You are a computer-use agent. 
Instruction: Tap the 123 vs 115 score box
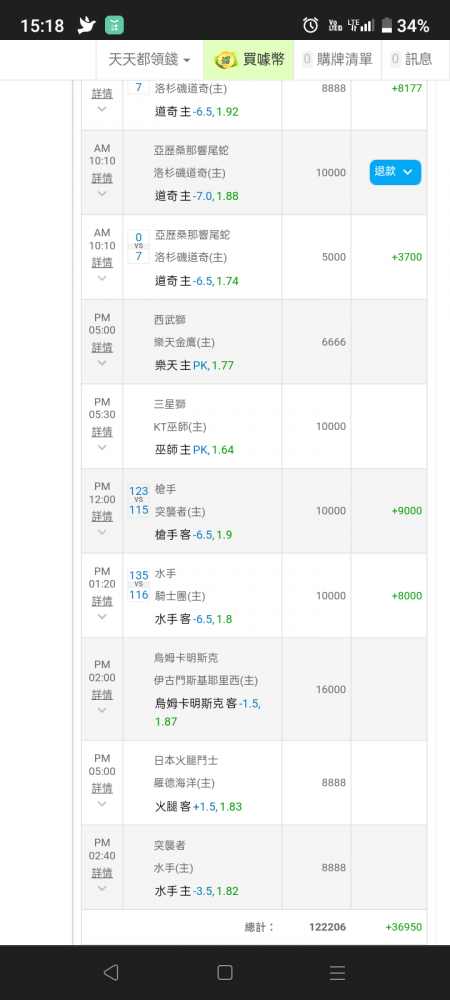point(139,501)
